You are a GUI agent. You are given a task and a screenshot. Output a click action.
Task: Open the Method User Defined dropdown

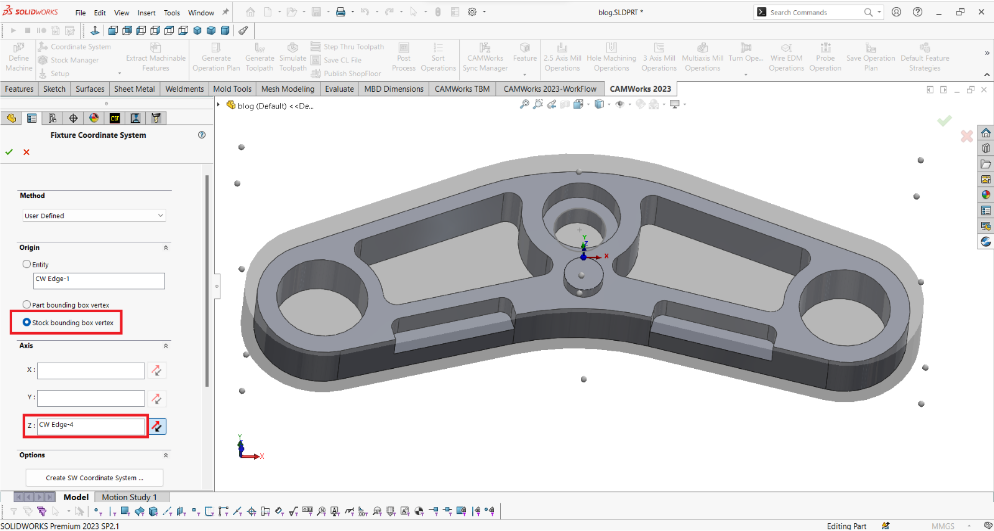[94, 215]
